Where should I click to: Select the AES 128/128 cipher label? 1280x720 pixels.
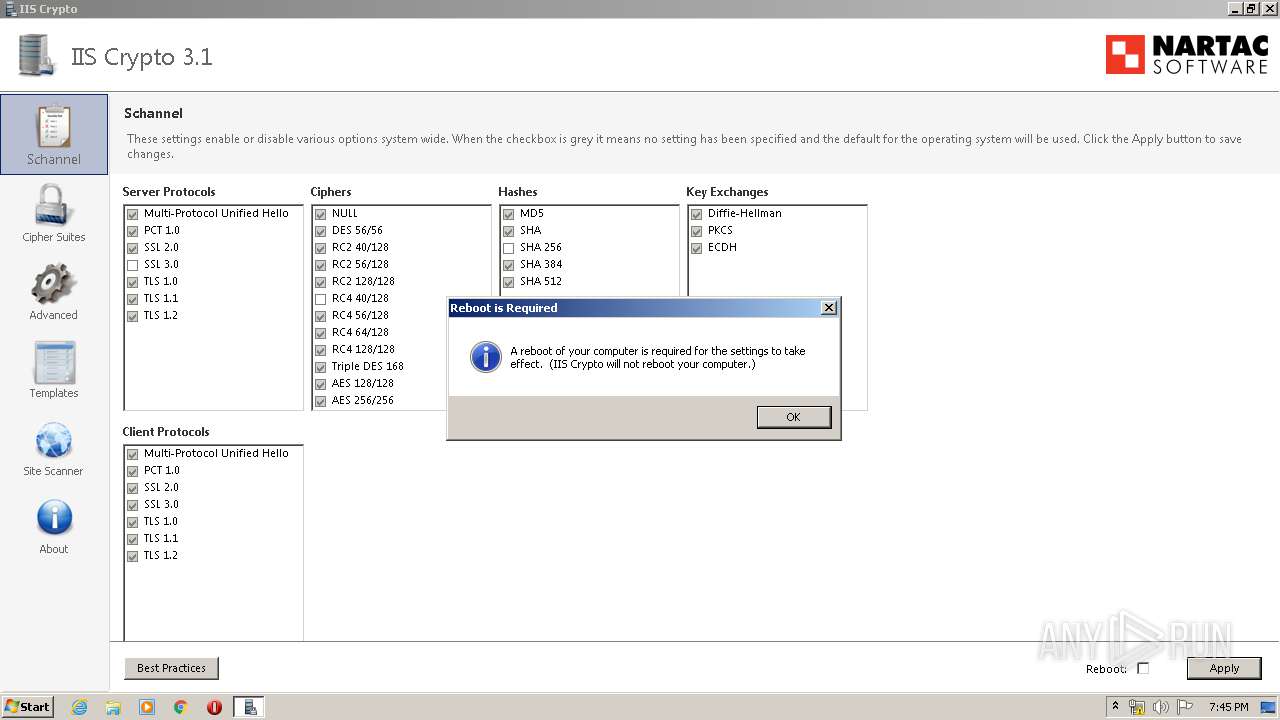tap(363, 383)
